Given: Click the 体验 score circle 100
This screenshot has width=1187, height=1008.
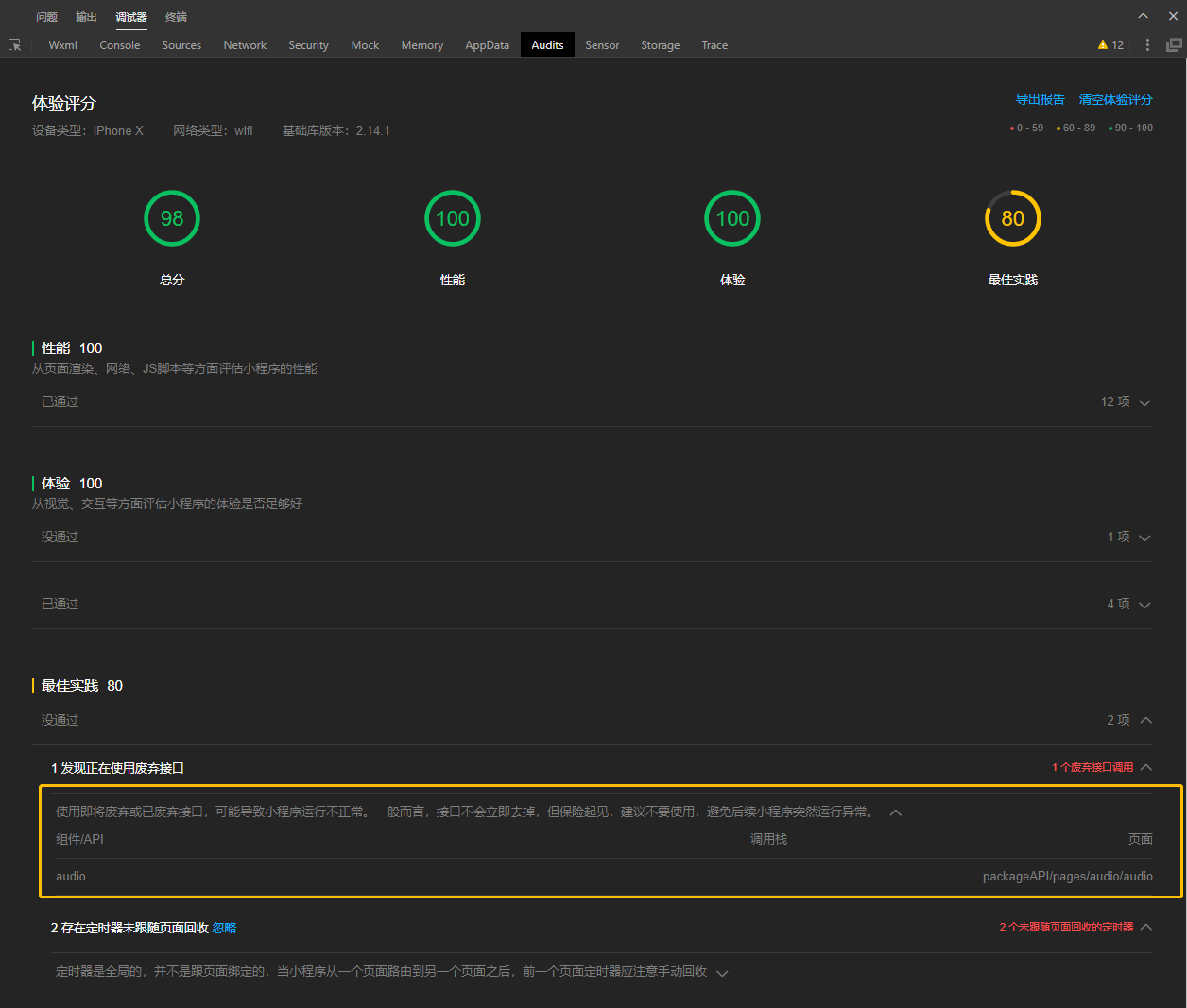Looking at the screenshot, I should pyautogui.click(x=732, y=218).
